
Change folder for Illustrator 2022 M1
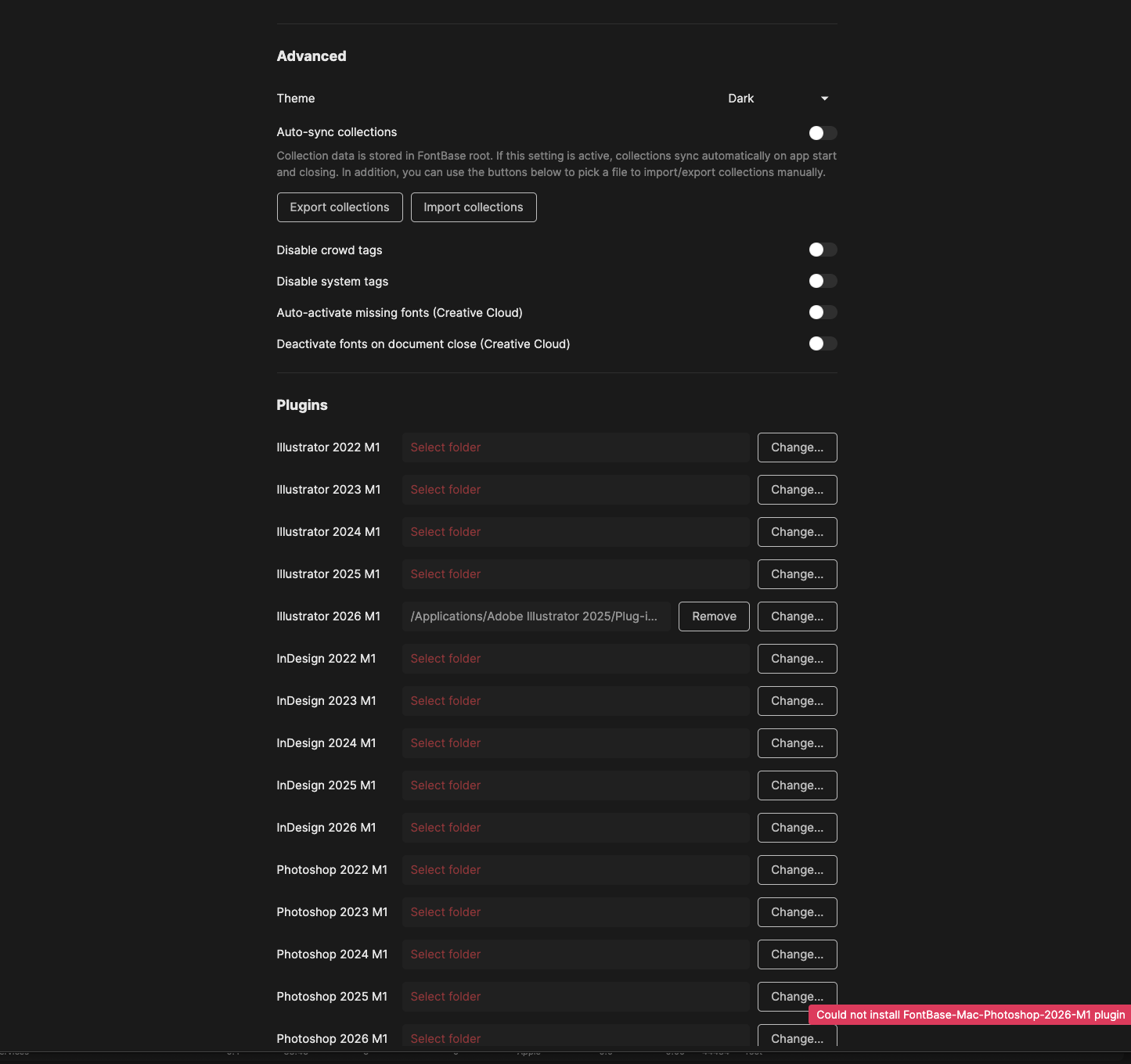797,448
